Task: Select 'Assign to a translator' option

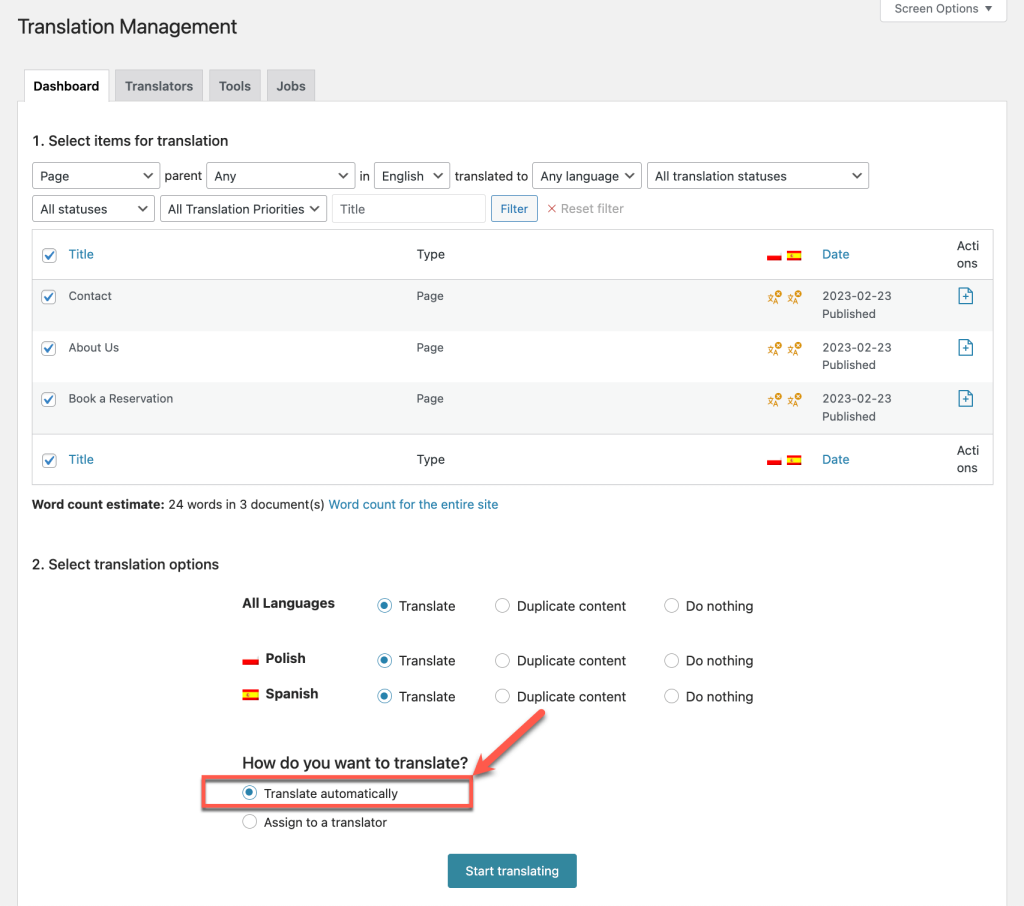Action: [x=248, y=822]
